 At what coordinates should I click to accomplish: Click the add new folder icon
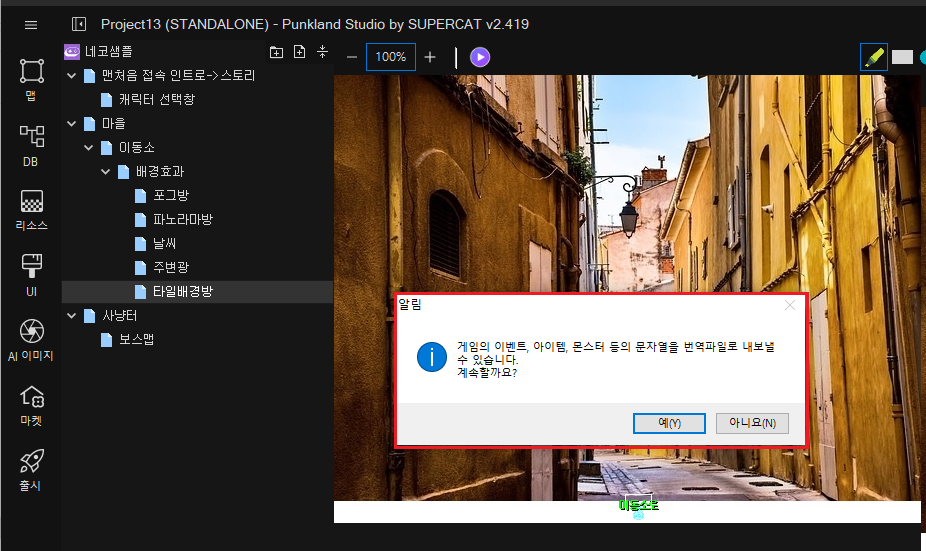pyautogui.click(x=277, y=52)
